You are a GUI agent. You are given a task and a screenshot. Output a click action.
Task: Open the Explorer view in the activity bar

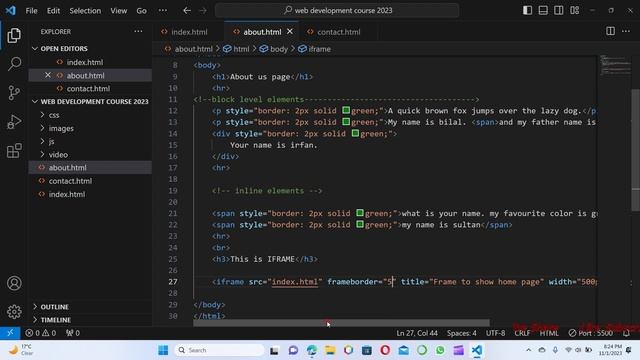click(14, 36)
